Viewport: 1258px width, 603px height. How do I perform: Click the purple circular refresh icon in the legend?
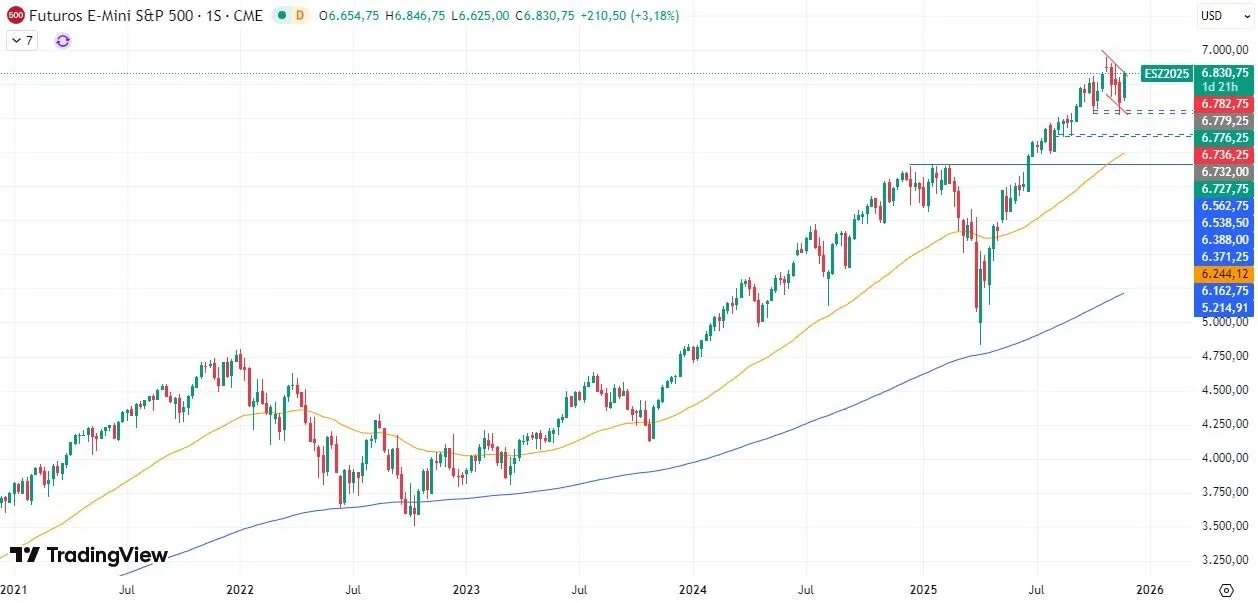click(61, 40)
